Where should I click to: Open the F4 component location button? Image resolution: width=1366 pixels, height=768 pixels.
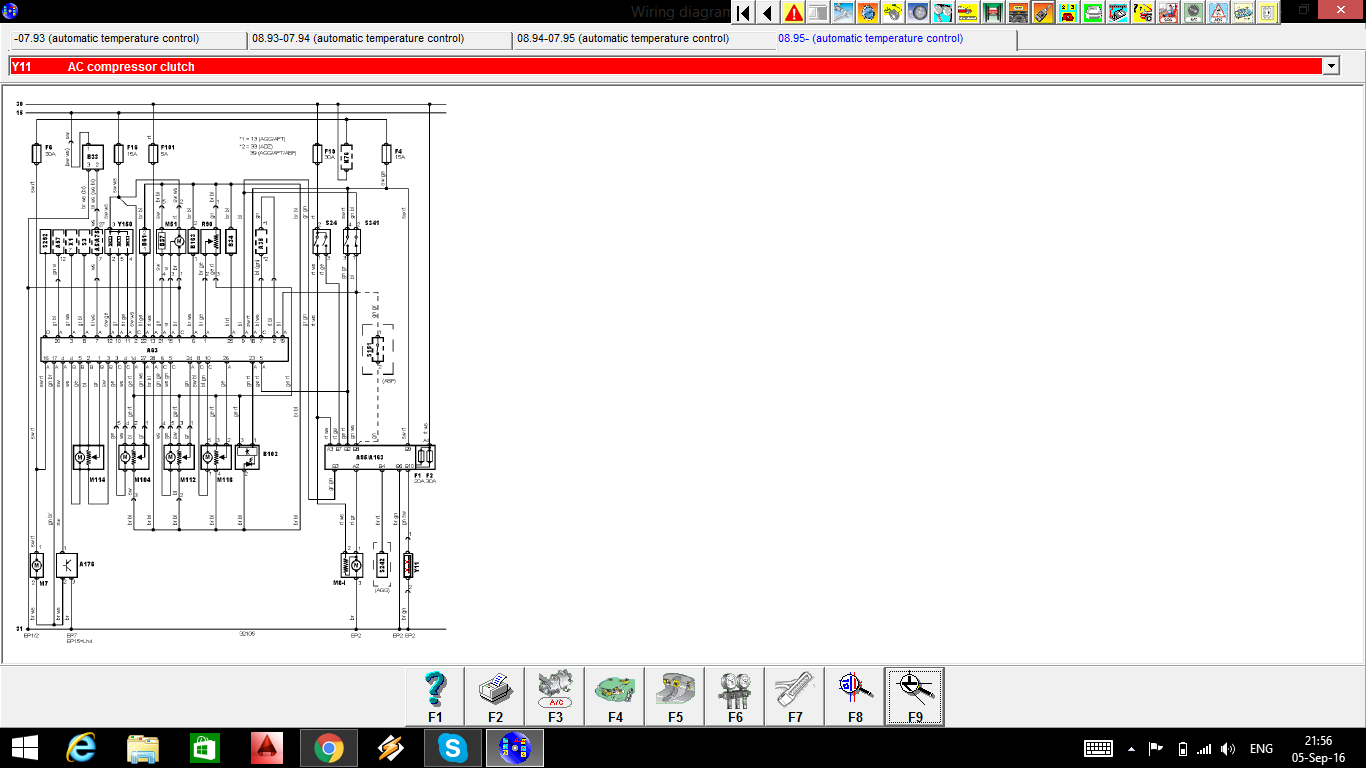(x=615, y=696)
